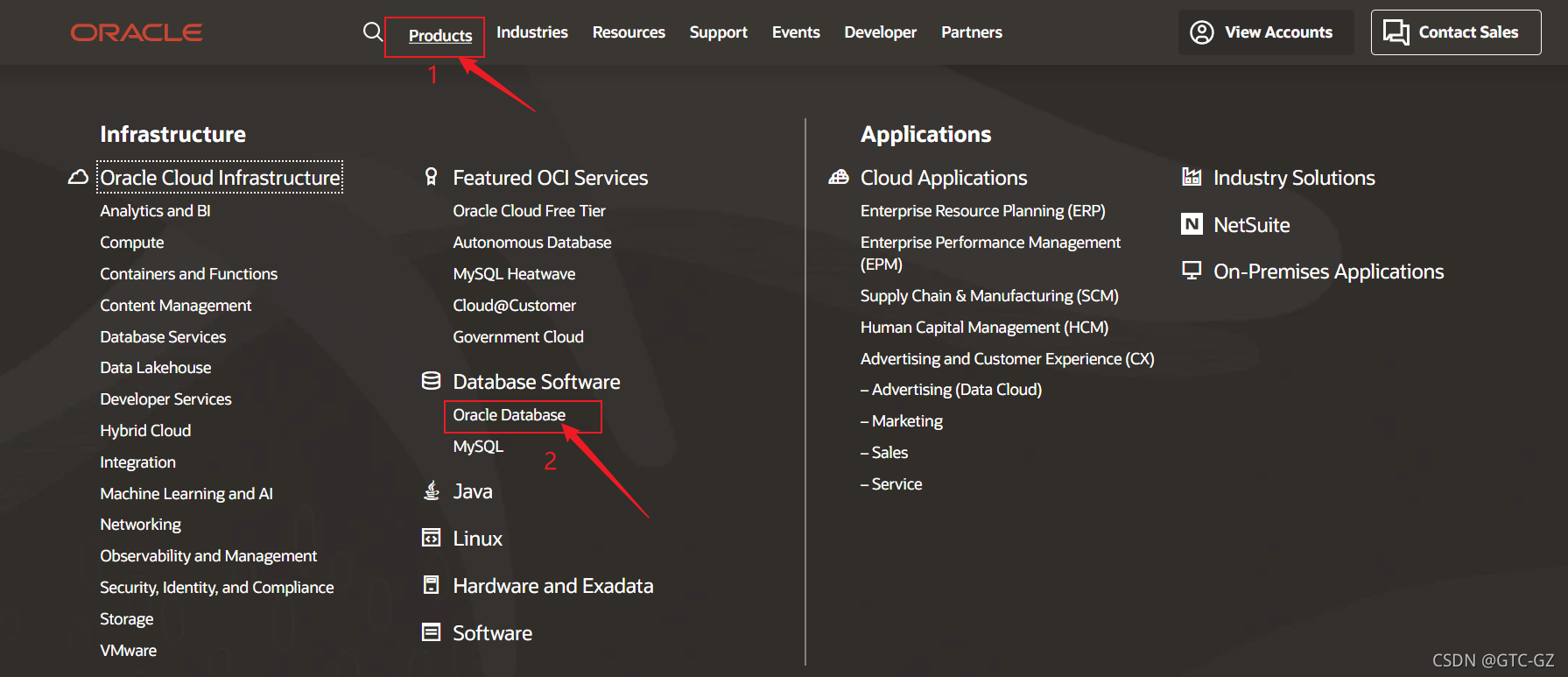Open the NetSuite link
This screenshot has height=677, width=1568.
click(1252, 225)
